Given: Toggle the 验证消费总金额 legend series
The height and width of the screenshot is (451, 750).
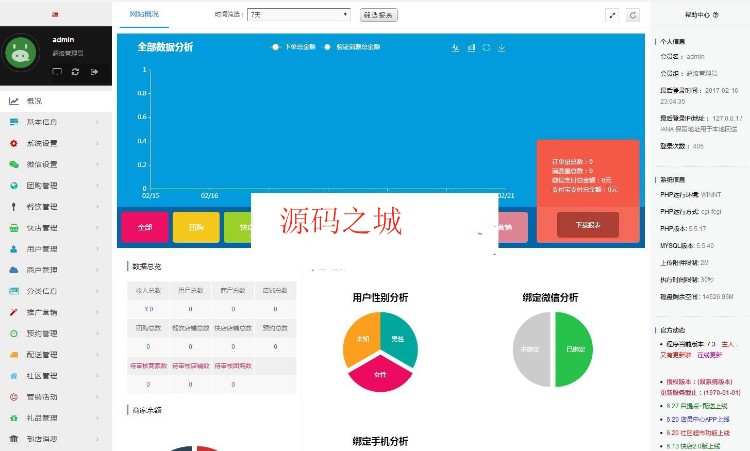Looking at the screenshot, I should [353, 47].
